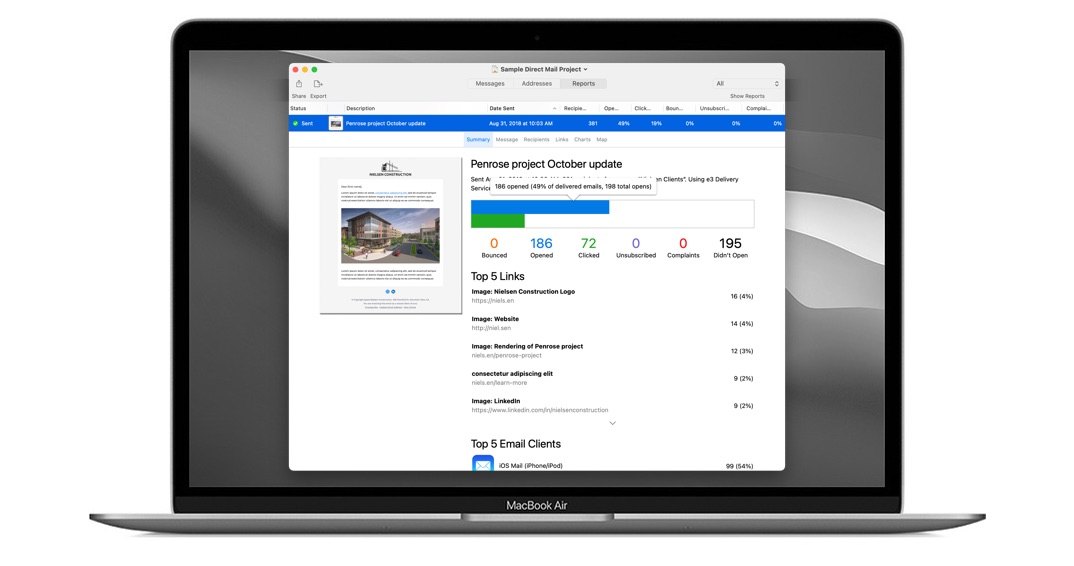The image size is (1074, 566).
Task: Click the 0 Complaints statistic
Action: 683,247
